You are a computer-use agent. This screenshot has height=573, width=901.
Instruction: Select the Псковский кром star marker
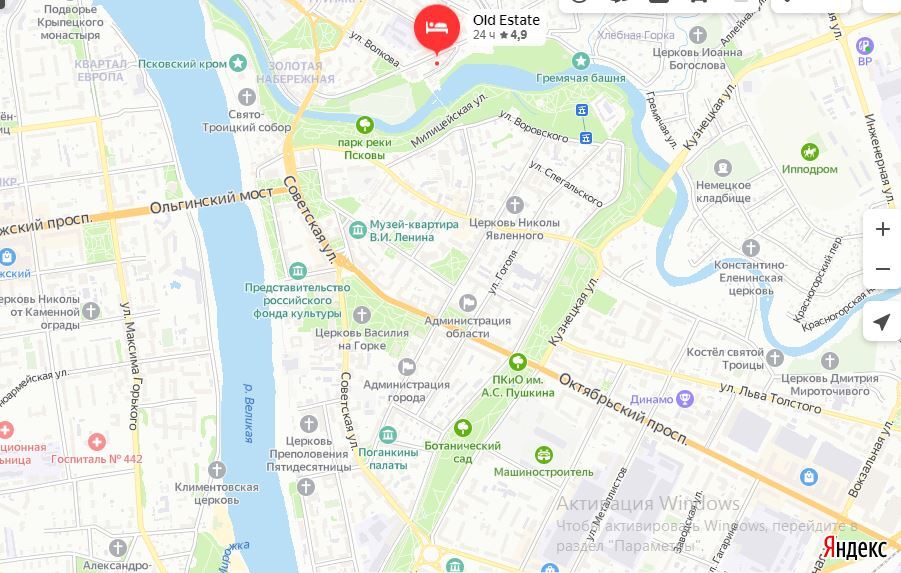238,63
